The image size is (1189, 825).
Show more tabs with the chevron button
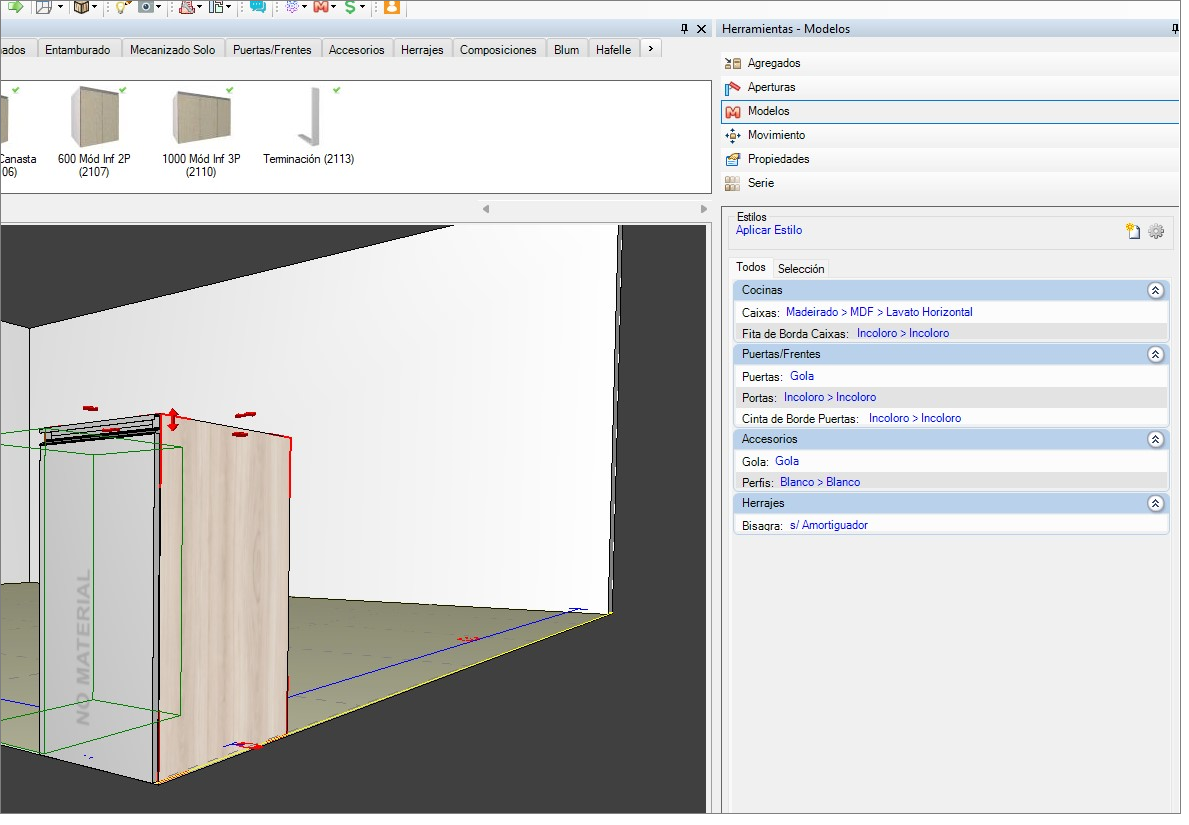[x=651, y=49]
